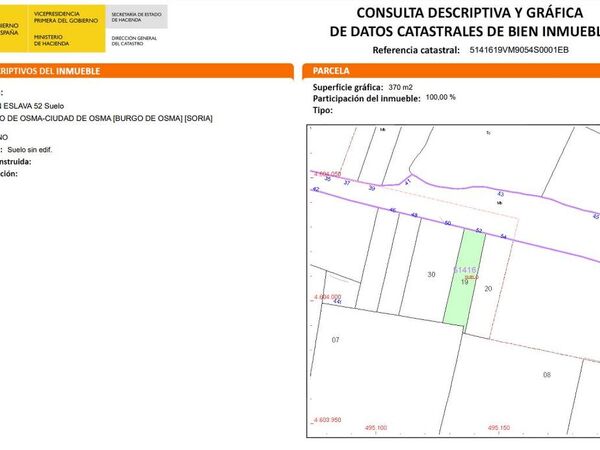This screenshot has width=600, height=450.
Task: Click the catastral reference 5141619VM9054S0001EB
Action: (519, 50)
